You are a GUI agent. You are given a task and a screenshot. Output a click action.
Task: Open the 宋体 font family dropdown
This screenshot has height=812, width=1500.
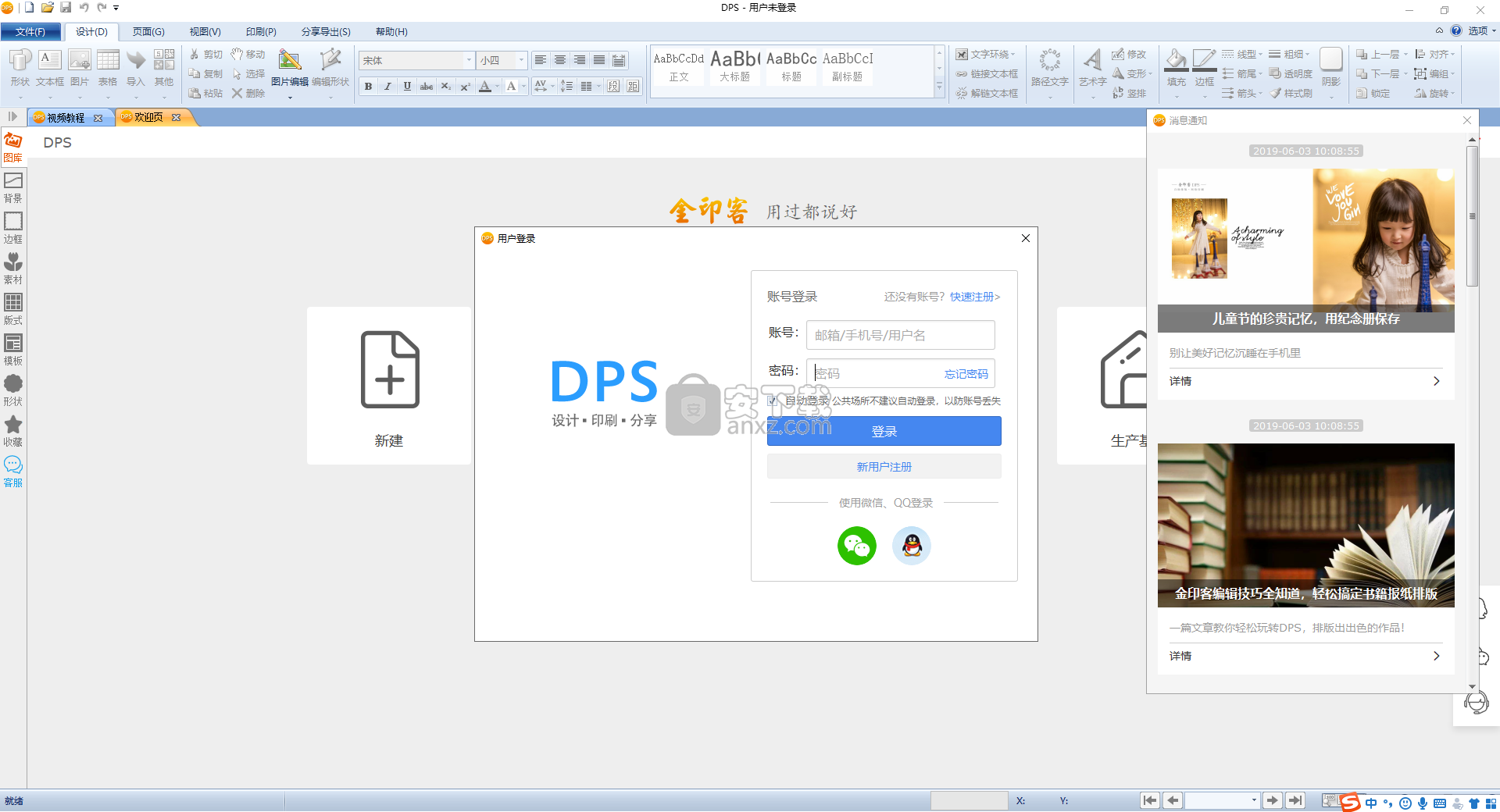[469, 60]
